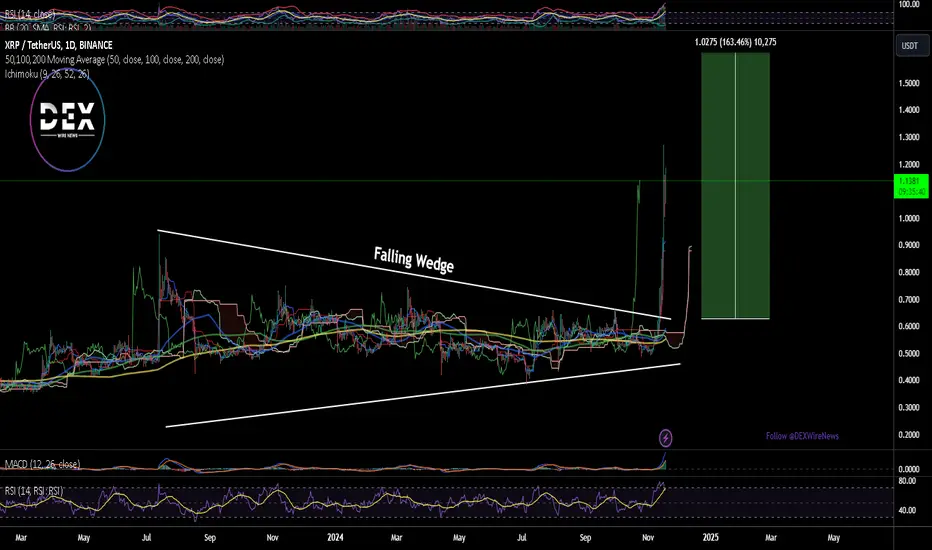Click the Mar label right after 2025
Image resolution: width=932 pixels, height=550 pixels.
pos(771,538)
